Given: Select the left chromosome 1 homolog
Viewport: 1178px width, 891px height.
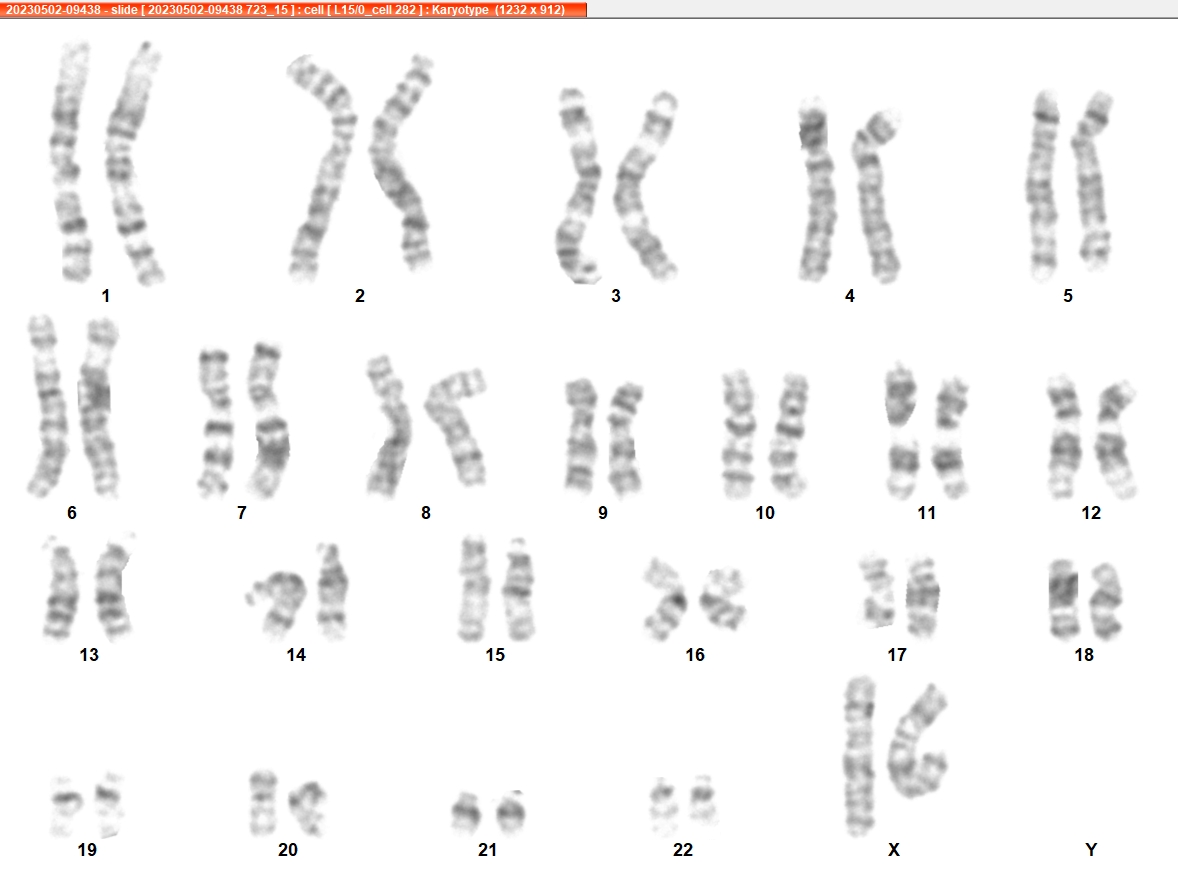Looking at the screenshot, I should (x=70, y=162).
